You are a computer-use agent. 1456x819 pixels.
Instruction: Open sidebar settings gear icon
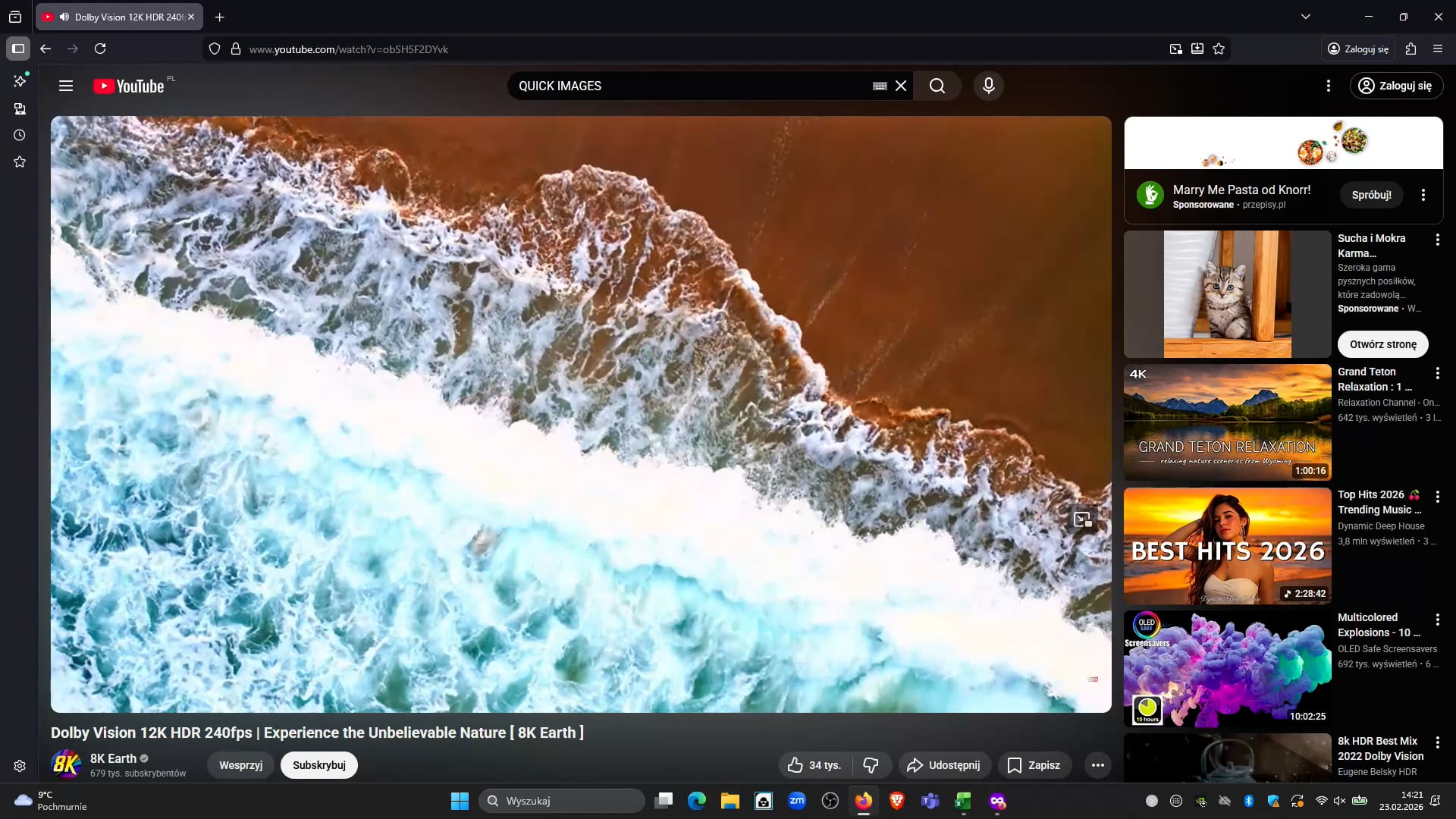(20, 766)
